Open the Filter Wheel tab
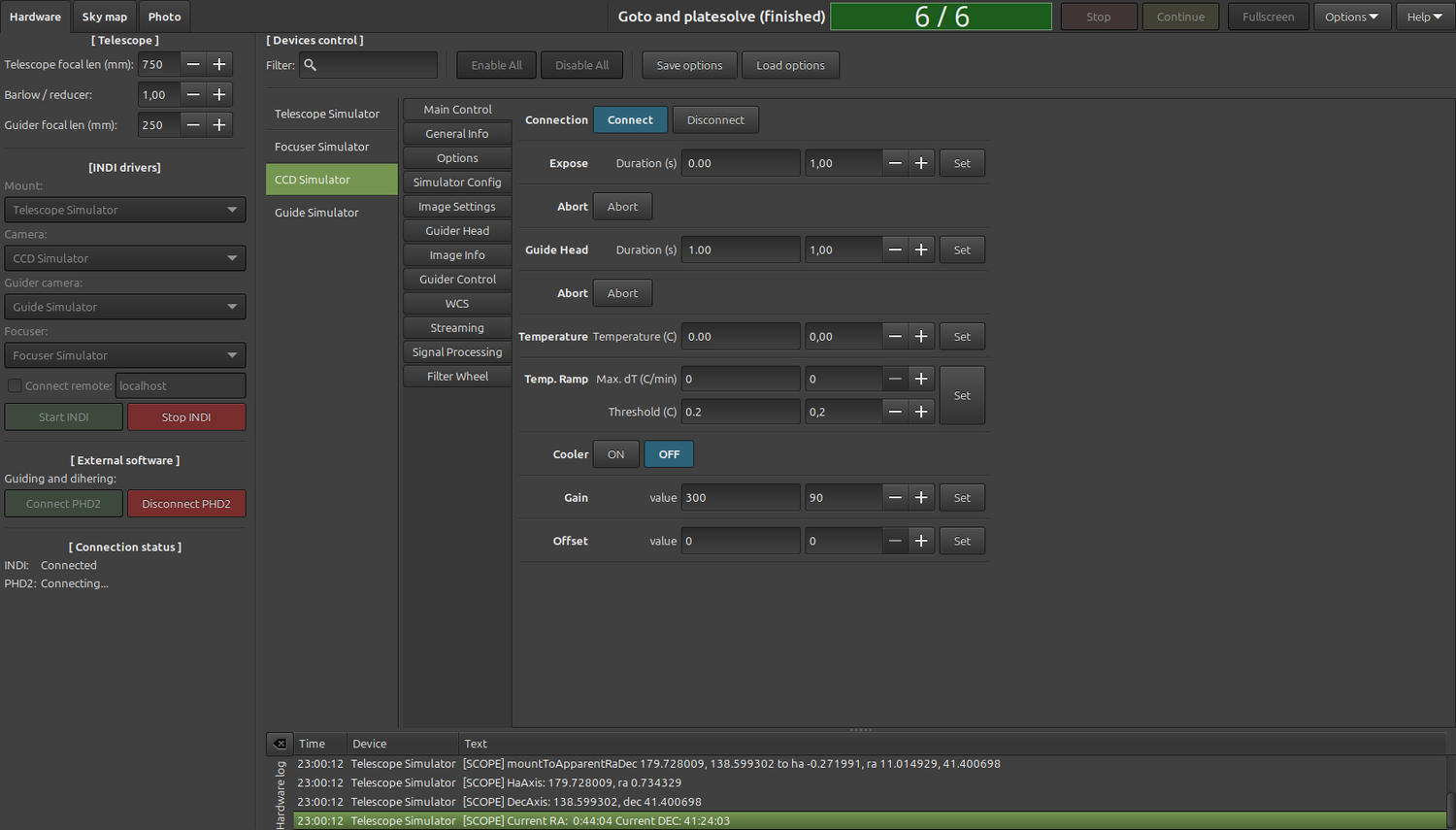The width and height of the screenshot is (1456, 830). (x=457, y=376)
